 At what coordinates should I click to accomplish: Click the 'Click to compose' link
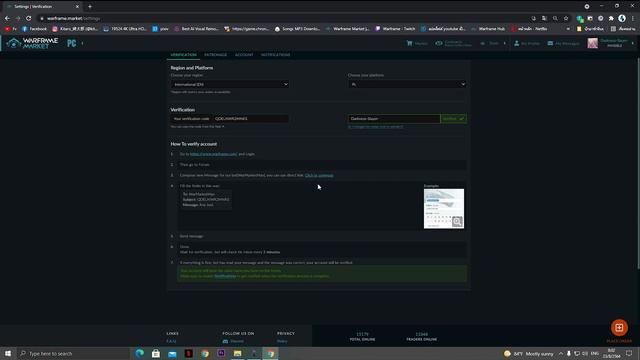click(319, 176)
